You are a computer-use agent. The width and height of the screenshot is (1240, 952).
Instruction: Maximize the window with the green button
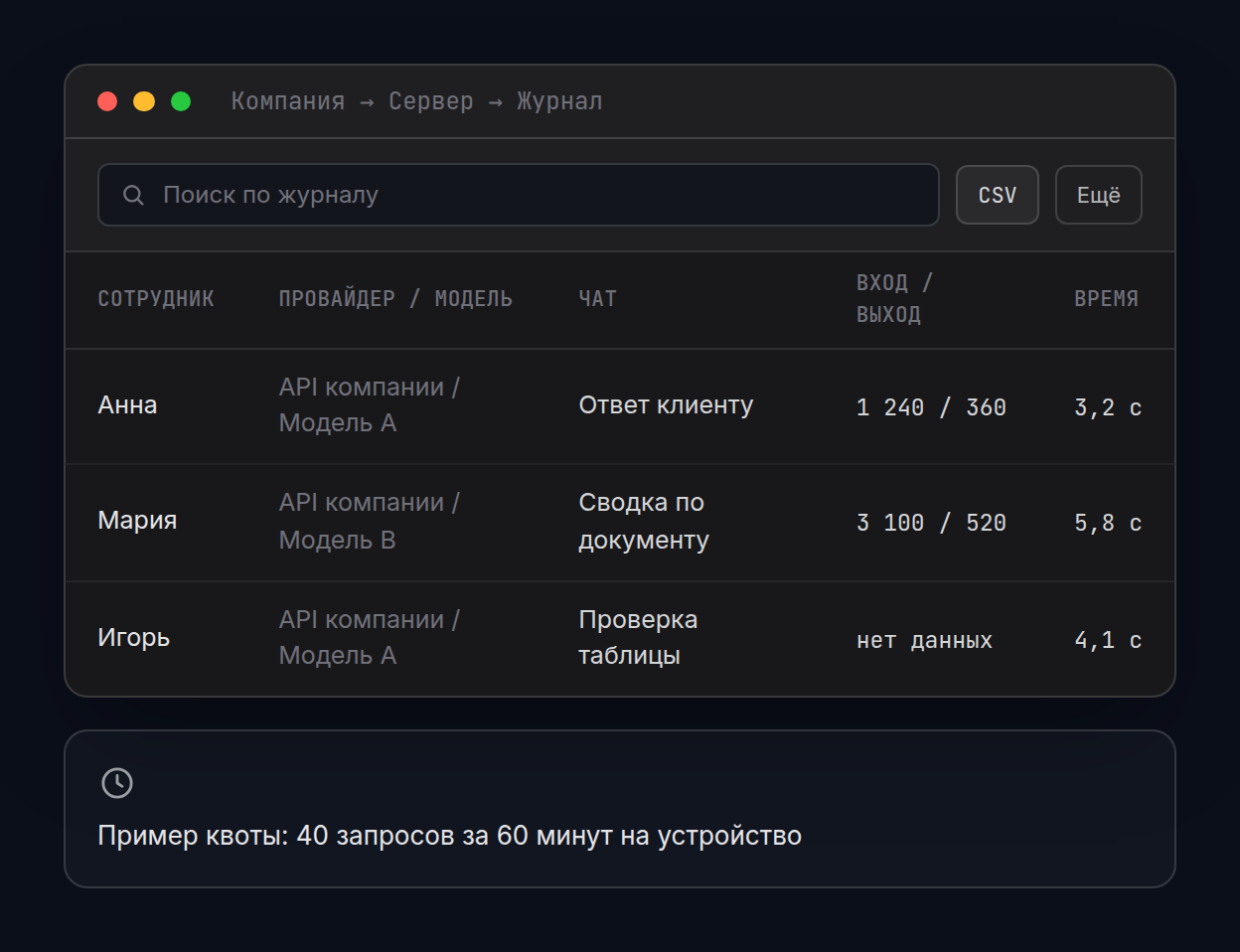pyautogui.click(x=181, y=101)
